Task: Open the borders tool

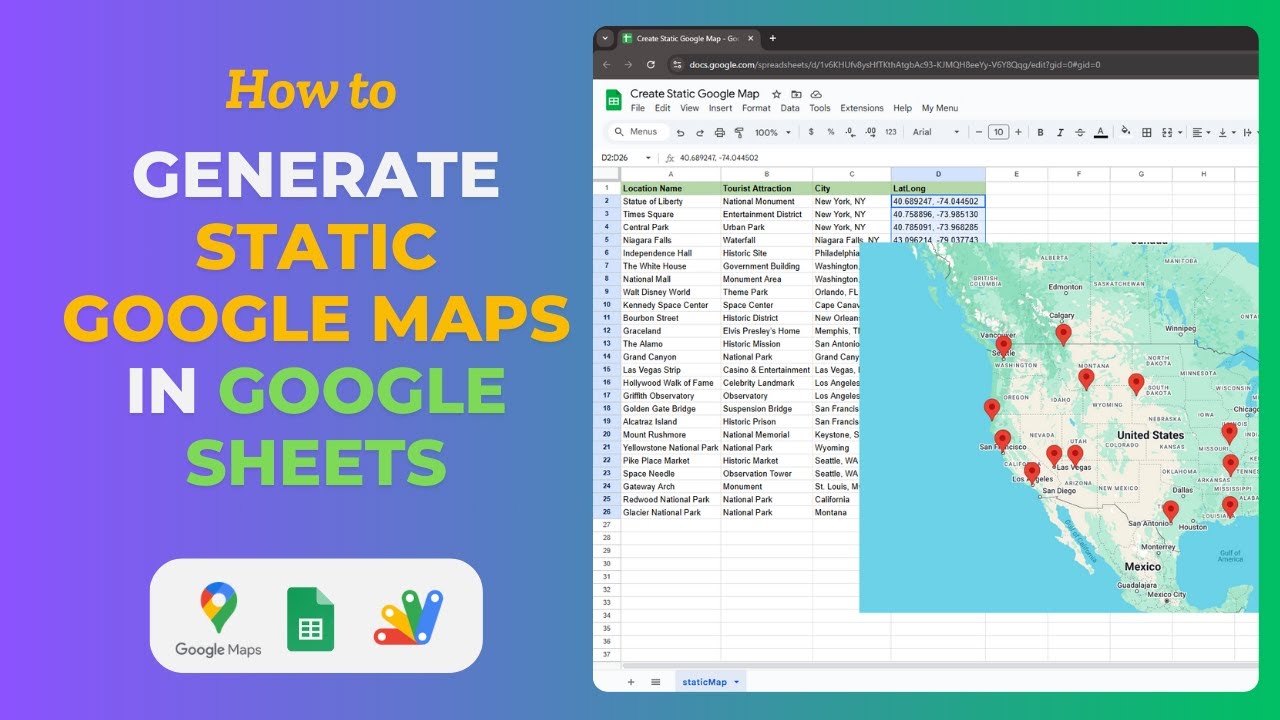Action: [x=1147, y=132]
